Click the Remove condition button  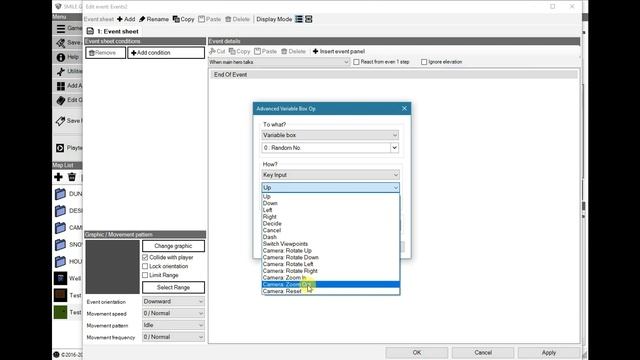[x=105, y=53]
